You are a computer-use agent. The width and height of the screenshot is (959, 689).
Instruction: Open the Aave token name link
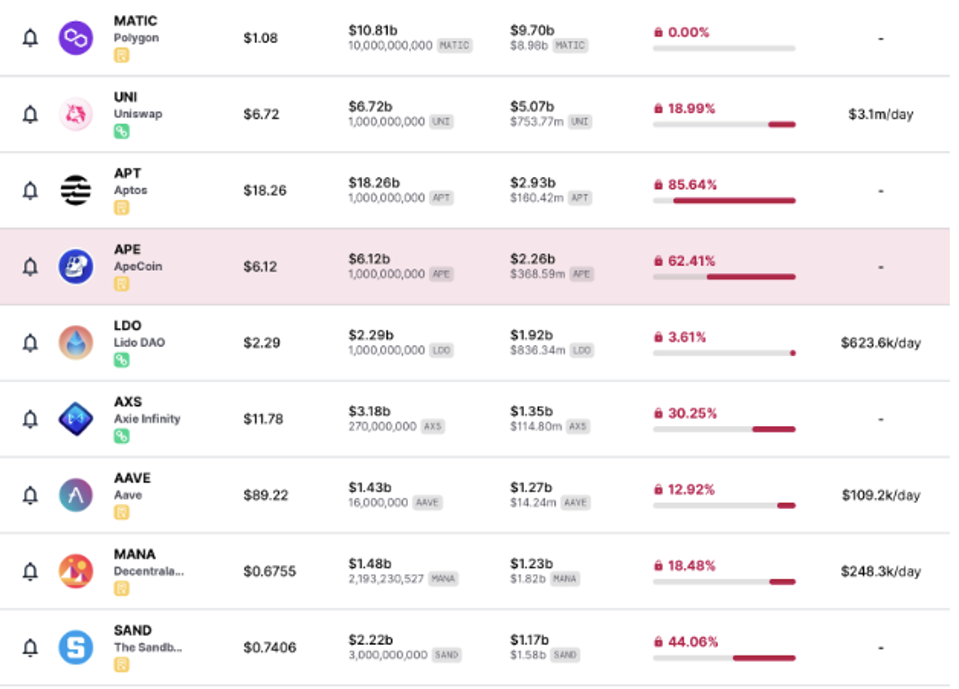128,495
